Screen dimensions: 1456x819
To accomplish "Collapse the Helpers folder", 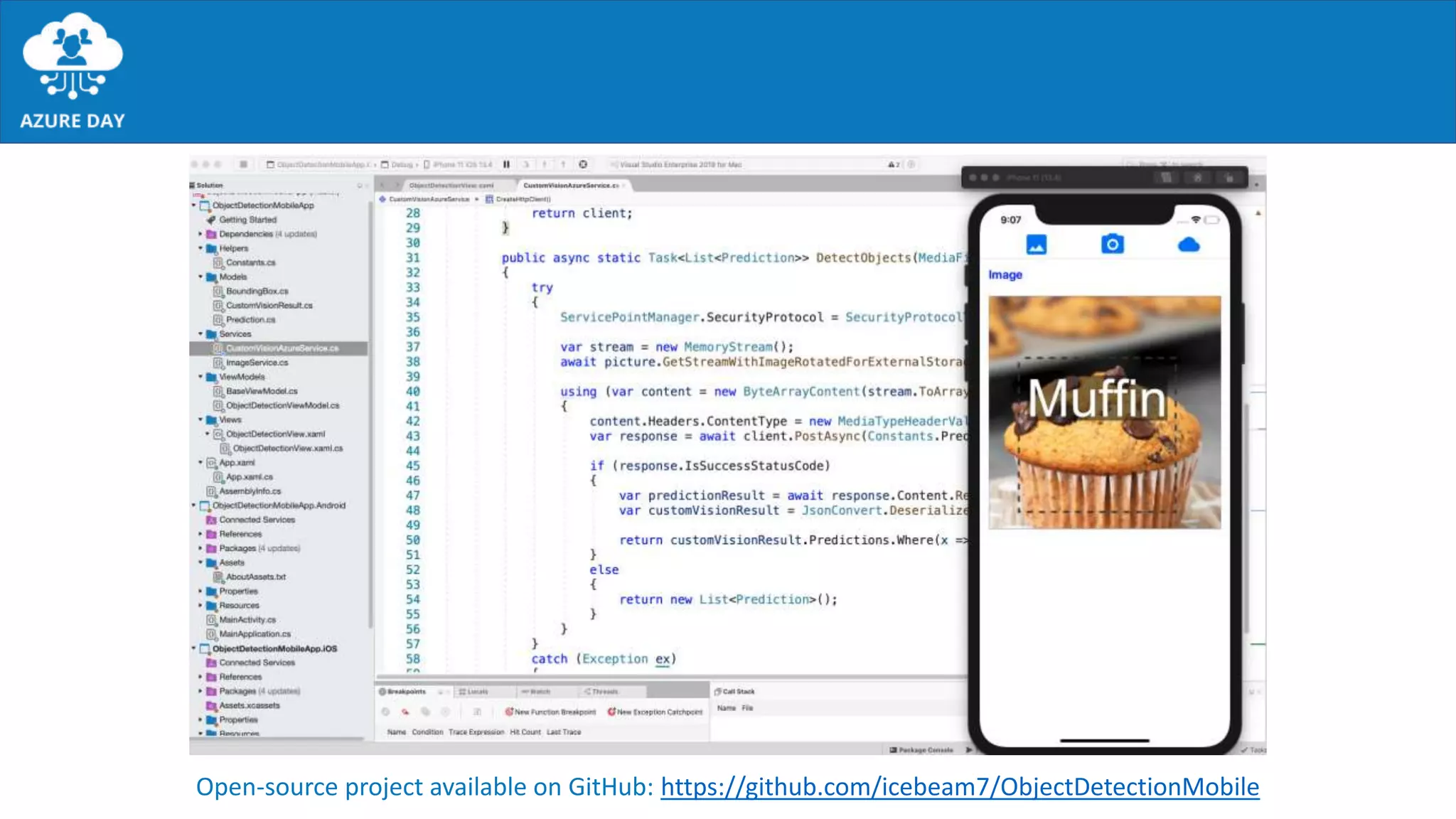I will point(200,248).
